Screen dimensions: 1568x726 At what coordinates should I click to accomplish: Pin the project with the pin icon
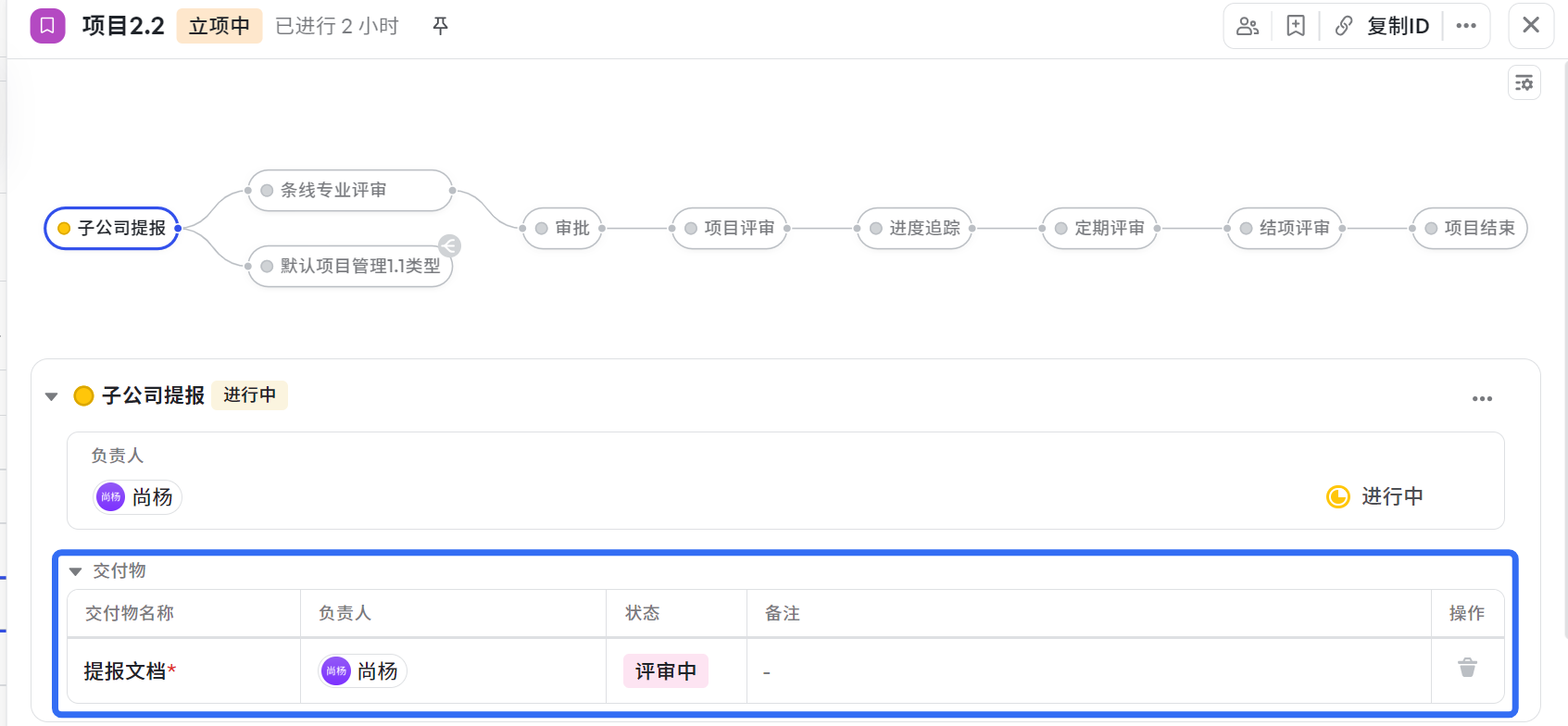pos(441,26)
